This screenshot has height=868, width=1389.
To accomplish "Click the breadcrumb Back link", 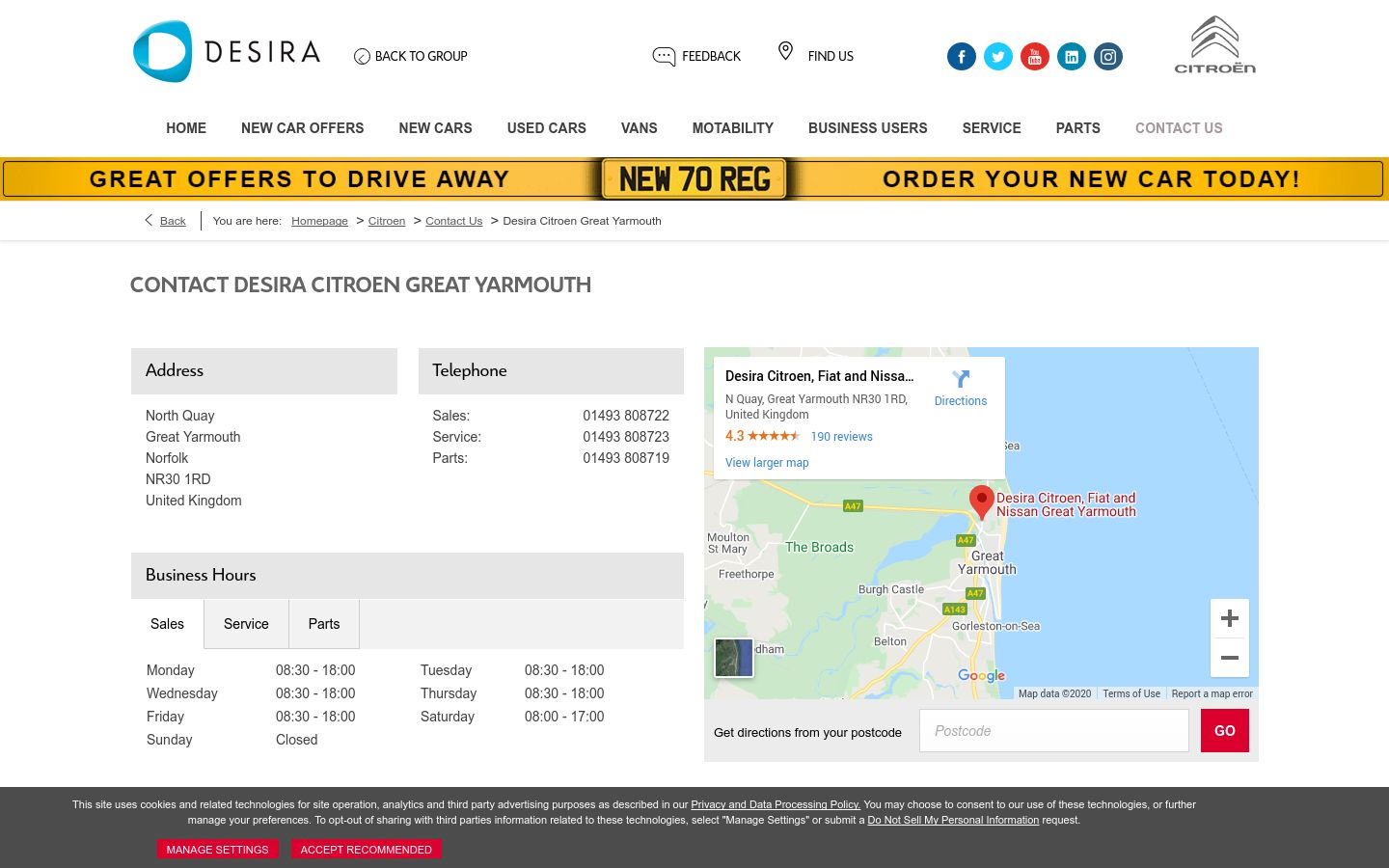I will click(173, 221).
